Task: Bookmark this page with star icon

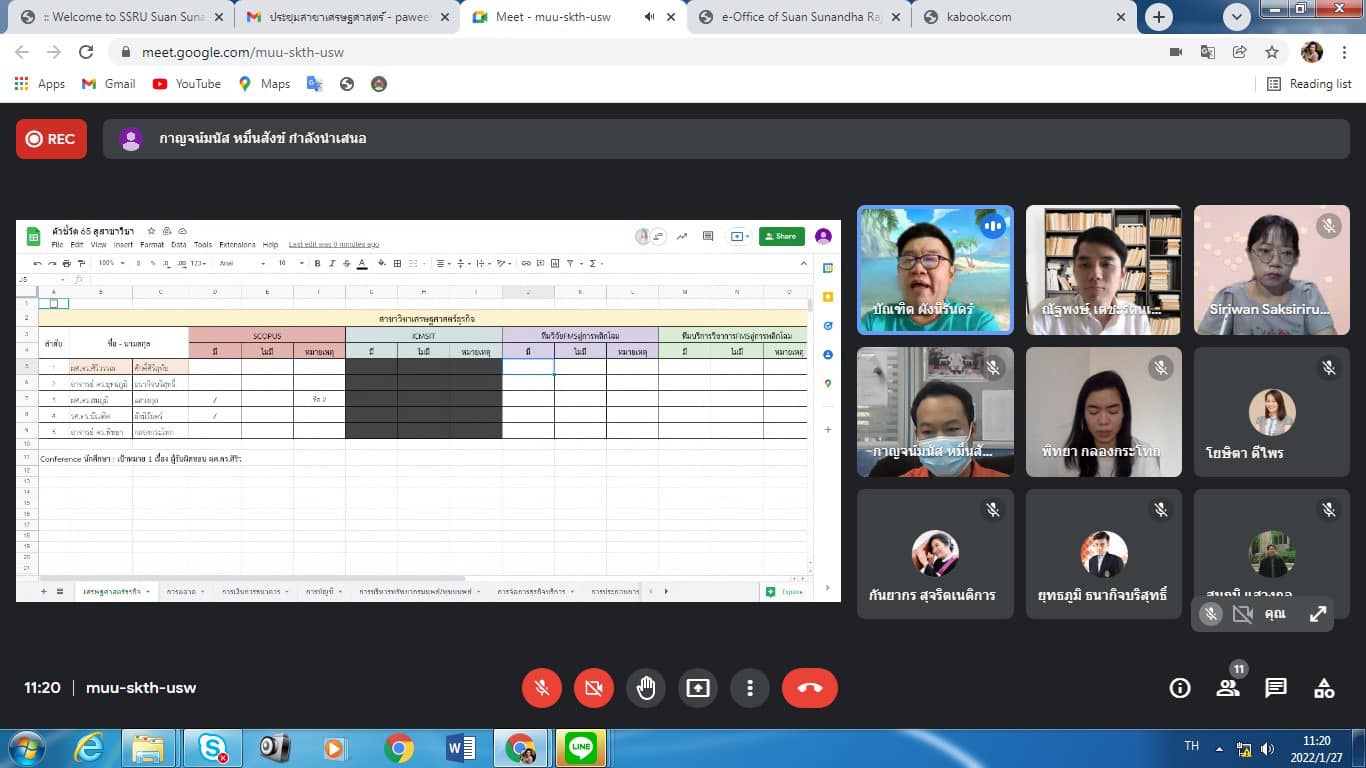Action: [1272, 52]
